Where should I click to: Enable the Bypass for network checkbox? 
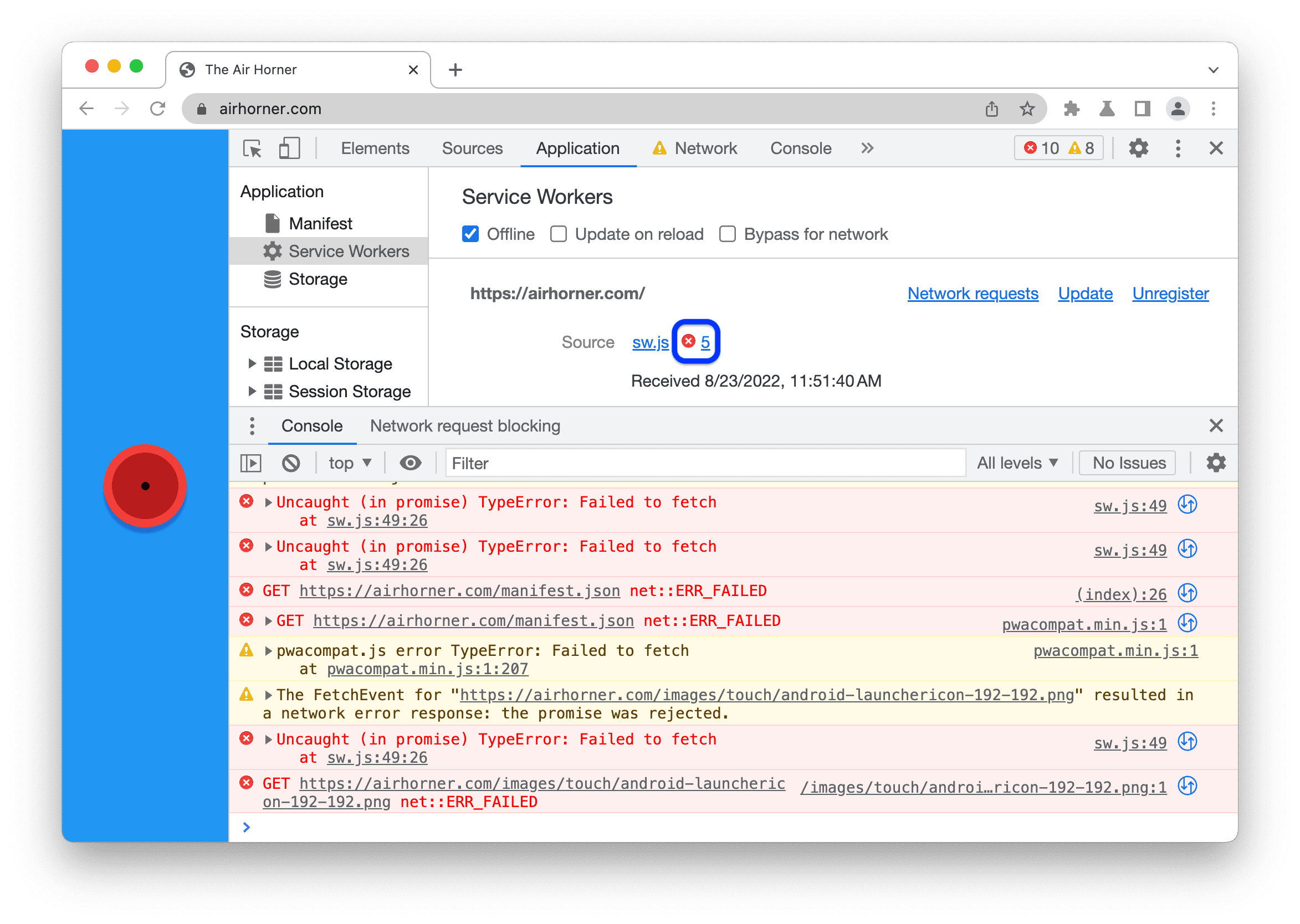pyautogui.click(x=728, y=234)
